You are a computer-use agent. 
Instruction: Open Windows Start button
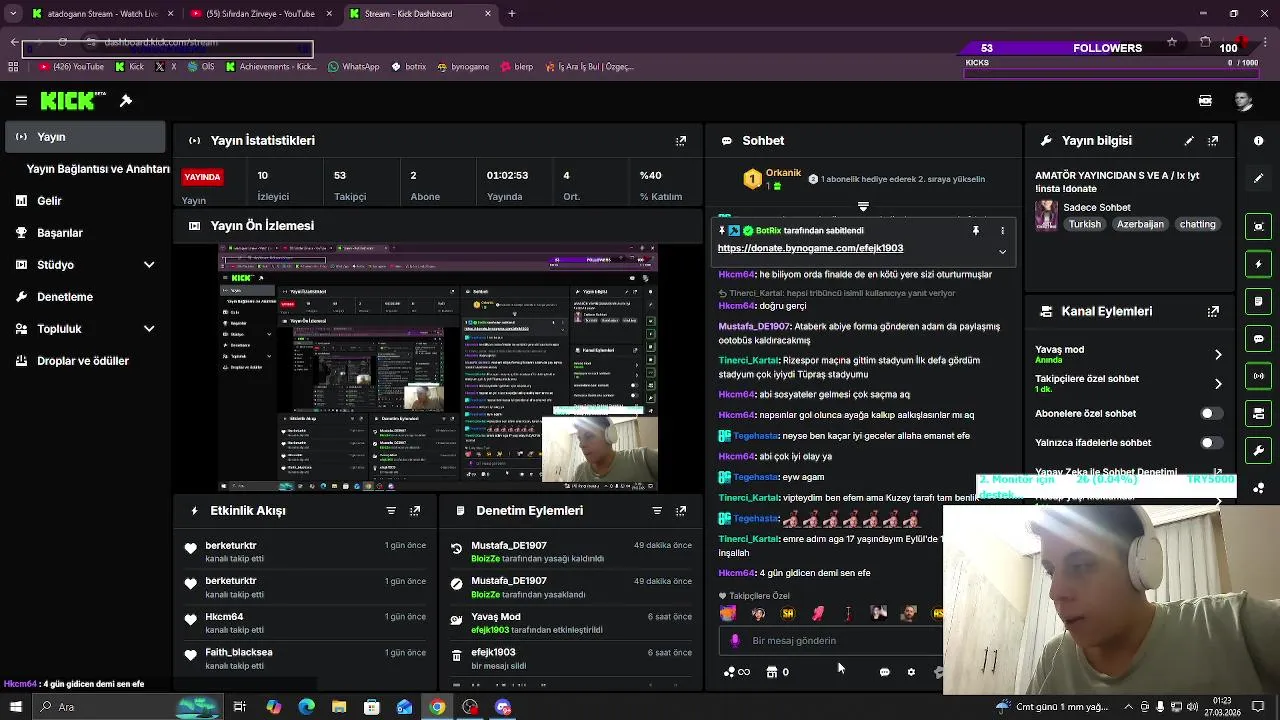click(x=18, y=707)
